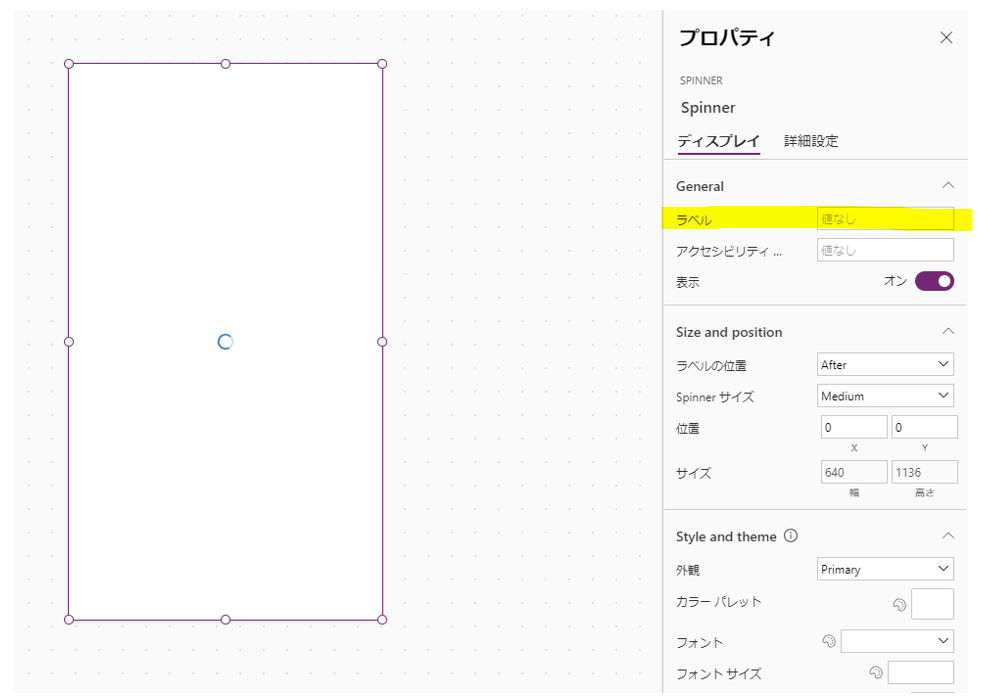The width and height of the screenshot is (984, 699).
Task: Open the 詳細設定 tab
Action: point(811,141)
